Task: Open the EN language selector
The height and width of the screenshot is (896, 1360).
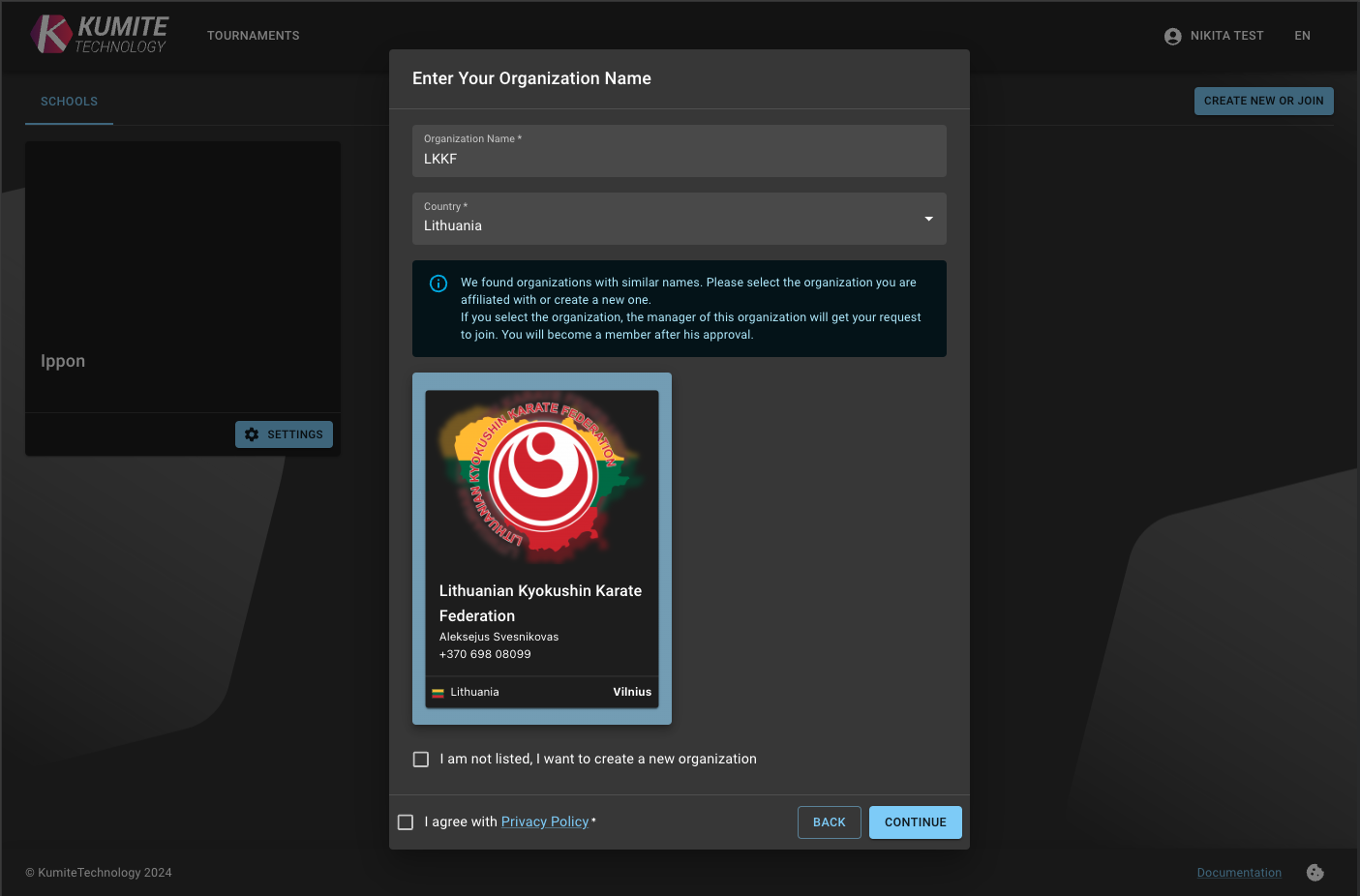Action: [x=1302, y=36]
